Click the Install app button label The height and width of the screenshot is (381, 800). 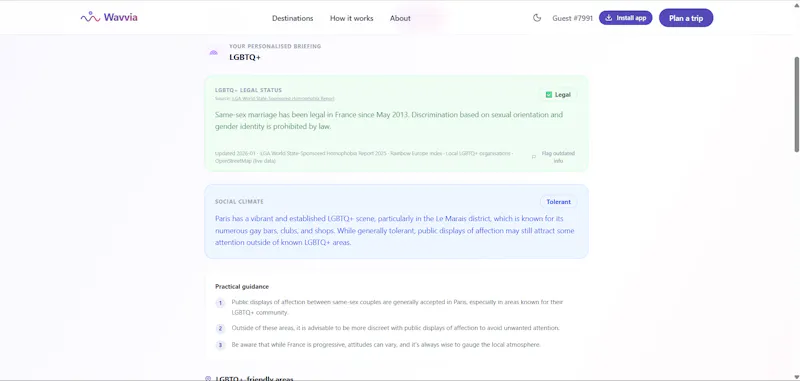pos(631,18)
